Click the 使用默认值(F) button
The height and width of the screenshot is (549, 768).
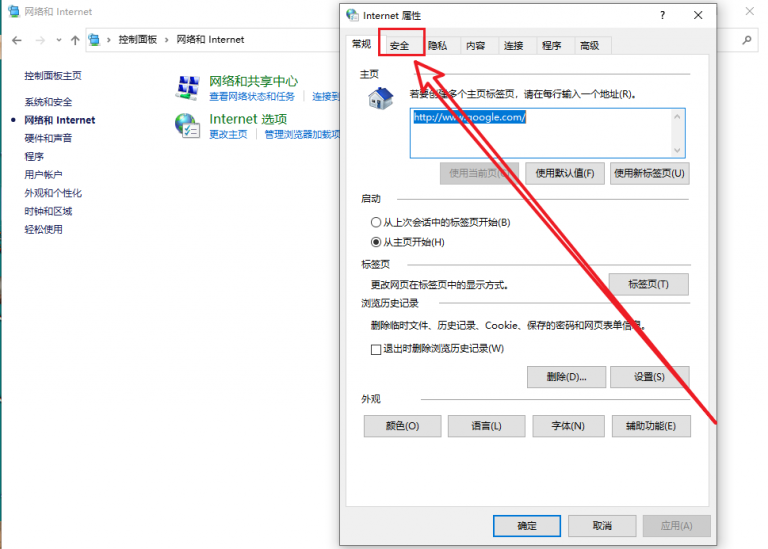[565, 173]
